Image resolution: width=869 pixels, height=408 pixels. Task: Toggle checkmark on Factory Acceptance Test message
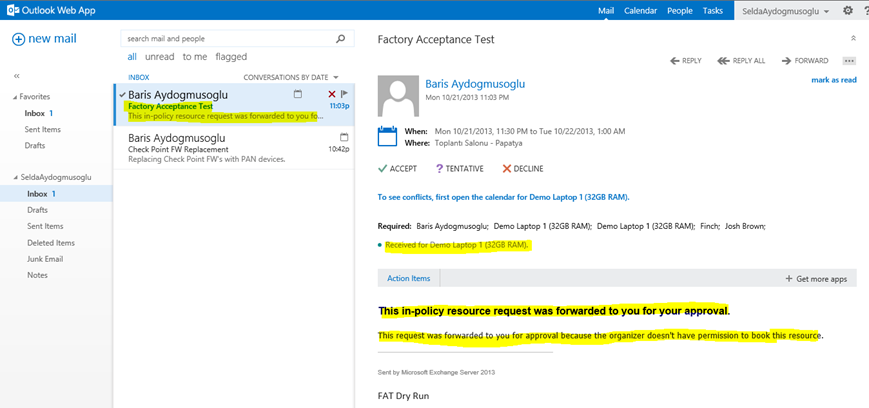[122, 95]
